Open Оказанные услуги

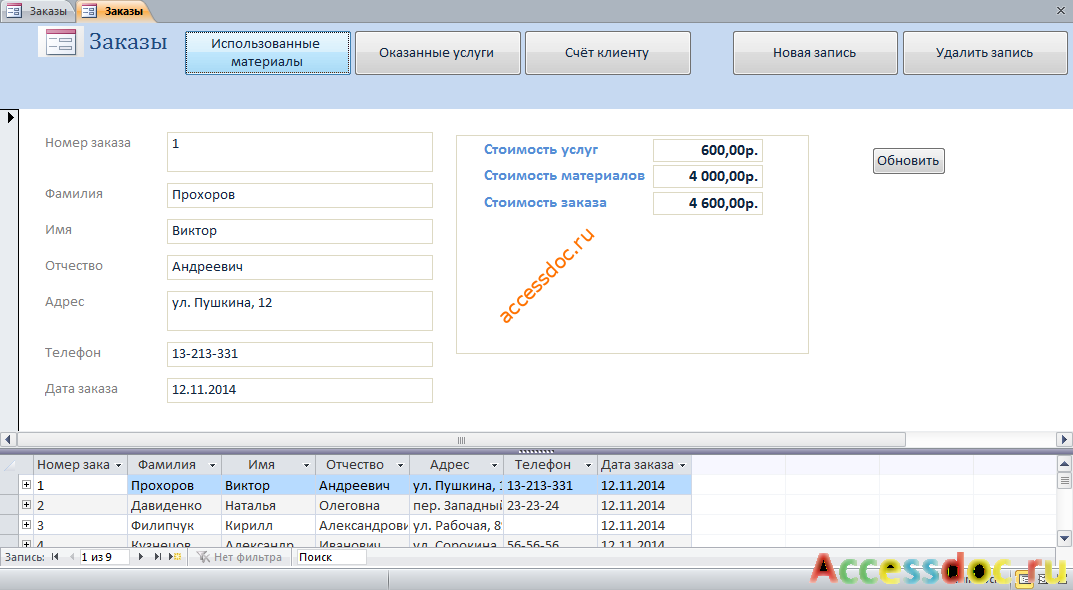point(437,53)
